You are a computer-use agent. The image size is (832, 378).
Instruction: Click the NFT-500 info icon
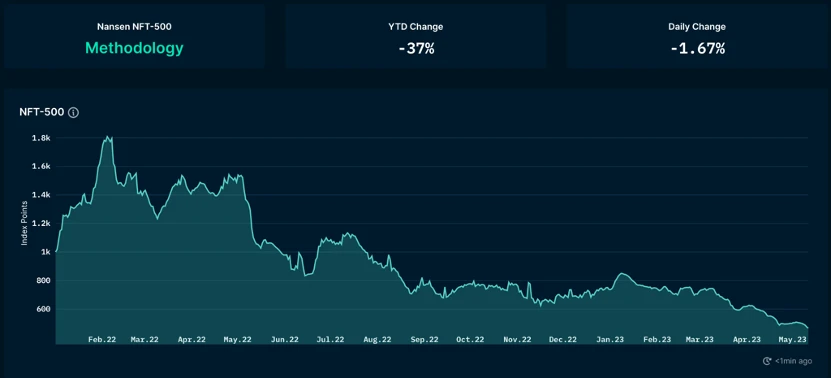point(74,113)
